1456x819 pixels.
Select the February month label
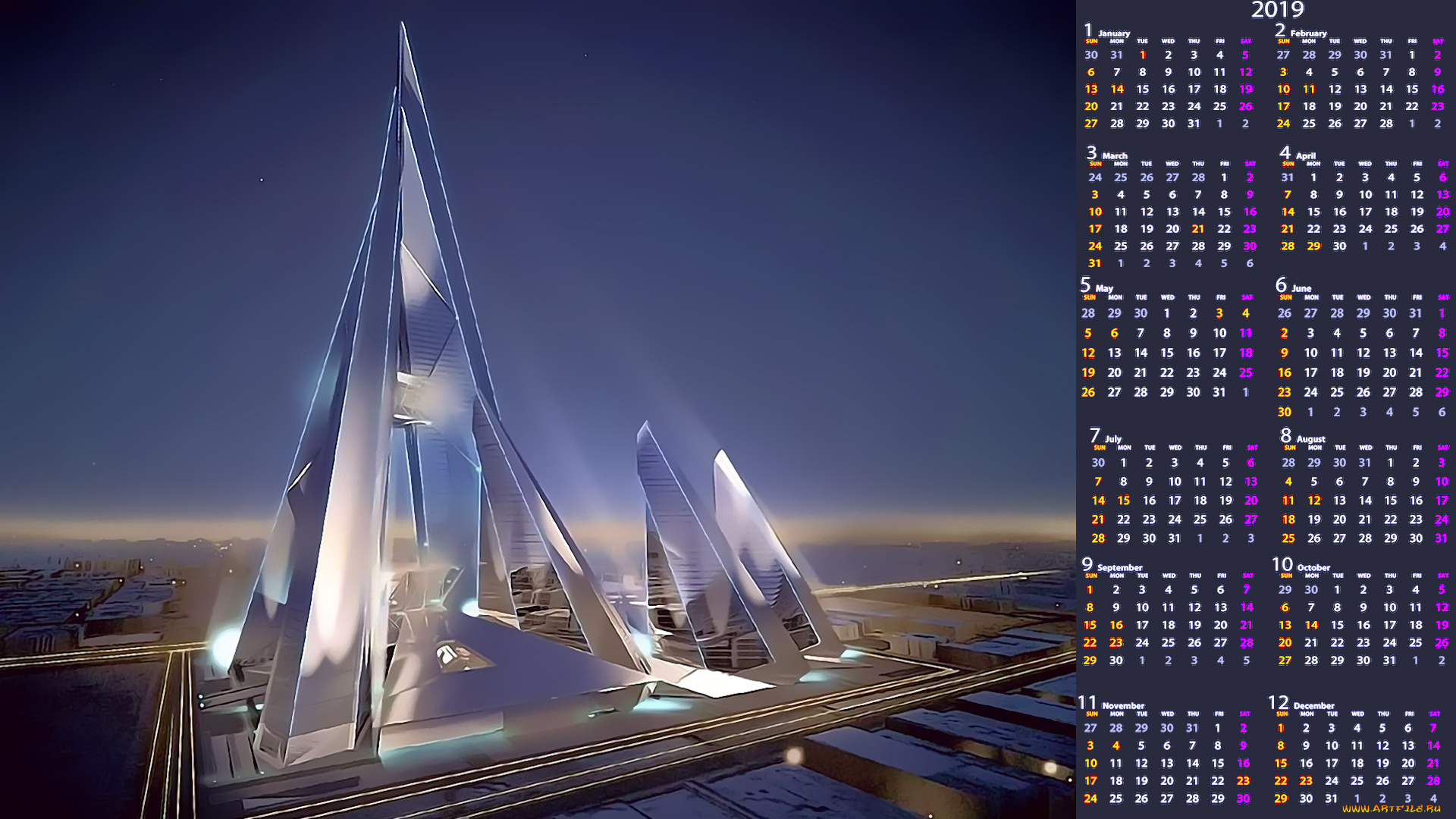coord(1308,33)
